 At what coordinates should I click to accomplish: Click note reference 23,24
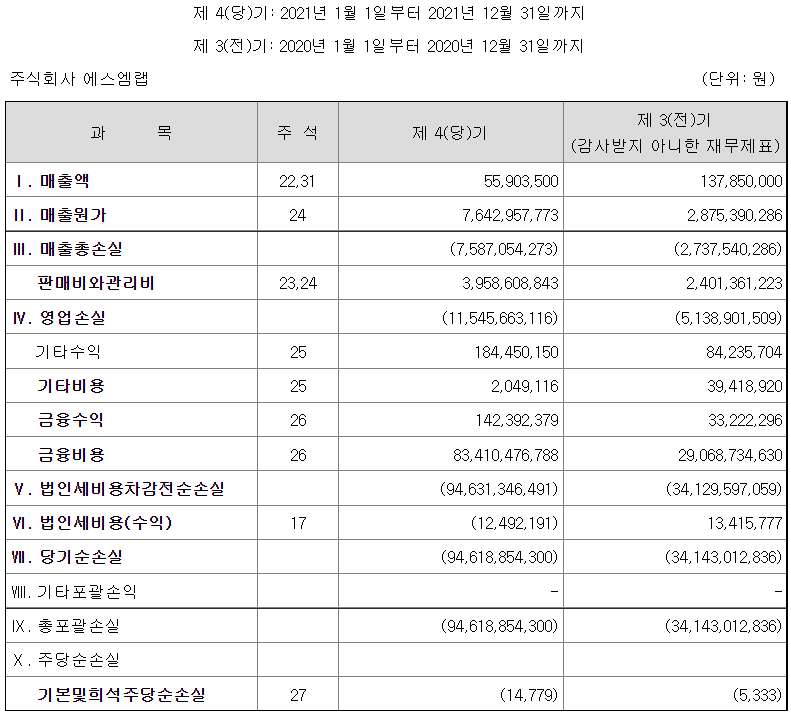tap(298, 283)
